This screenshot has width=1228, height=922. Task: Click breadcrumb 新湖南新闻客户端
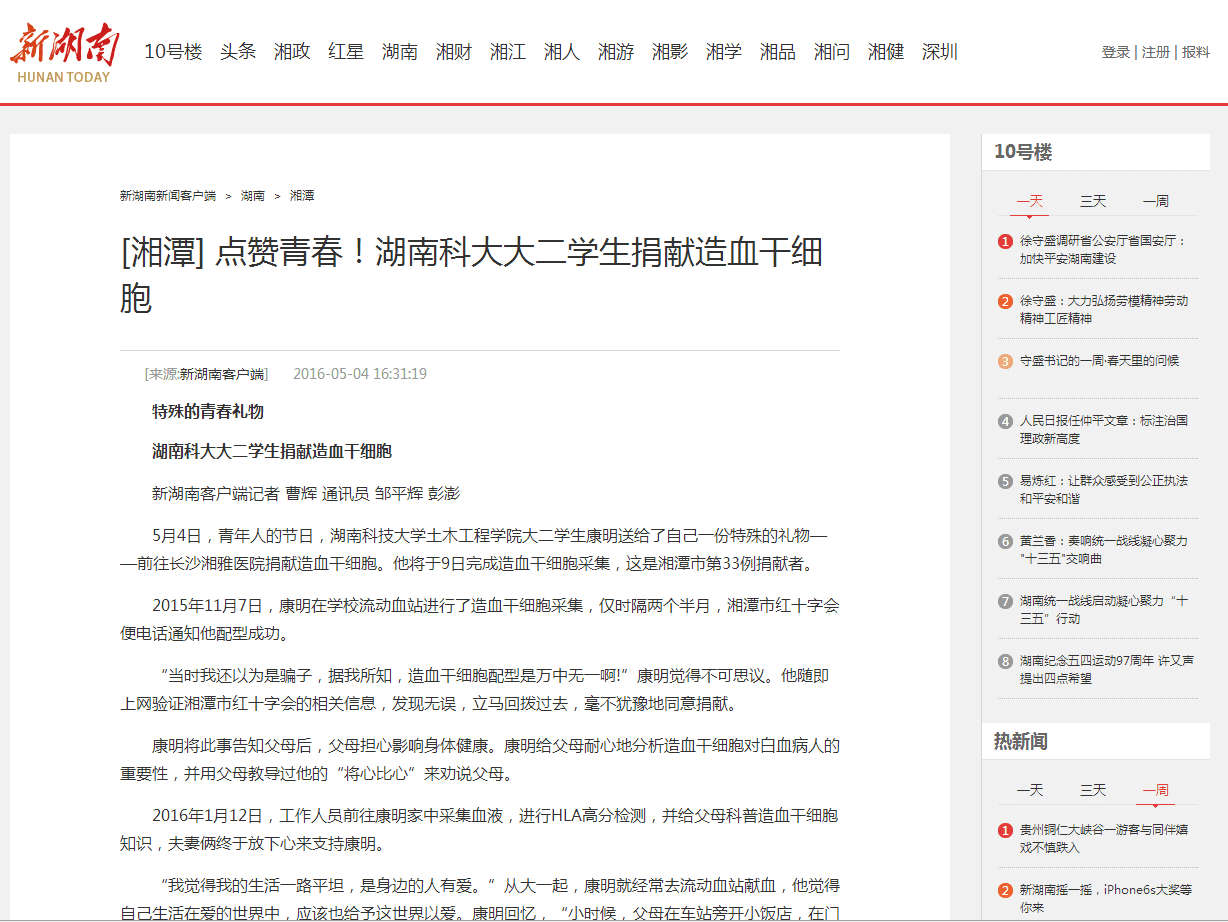[x=168, y=196]
